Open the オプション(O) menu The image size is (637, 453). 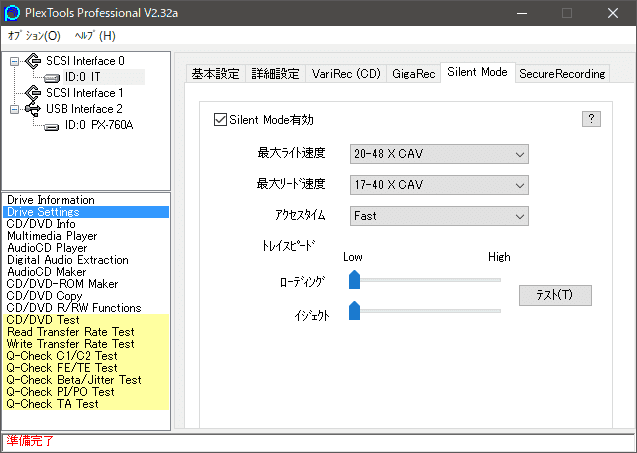pyautogui.click(x=34, y=36)
